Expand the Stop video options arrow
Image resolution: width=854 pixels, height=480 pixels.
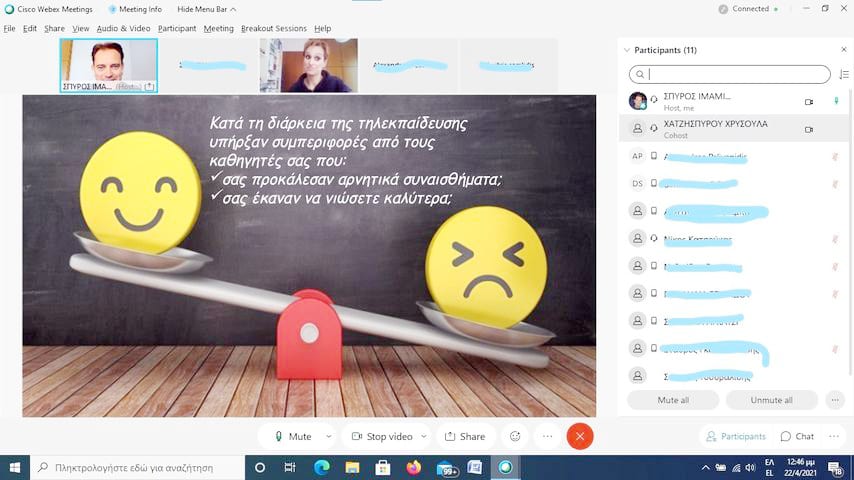(424, 436)
